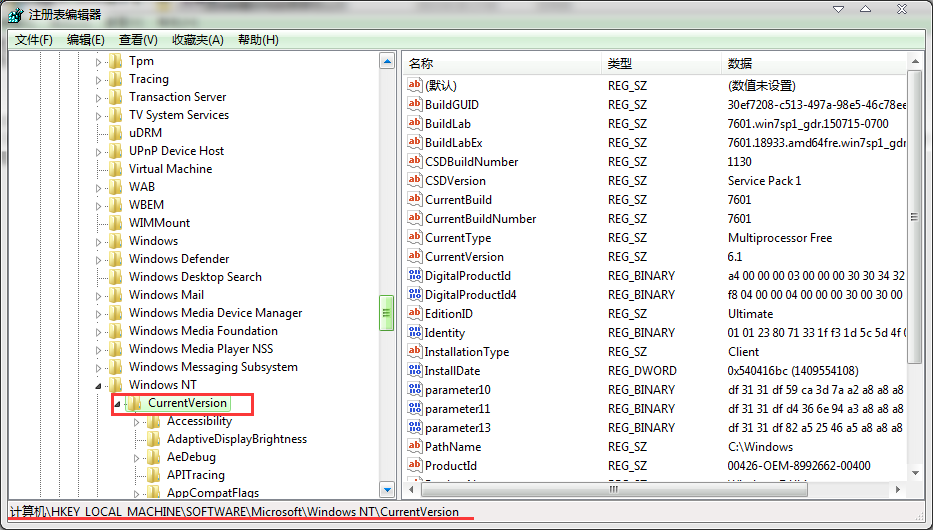Expand the Tpm key
The height and width of the screenshot is (530, 933).
(99, 62)
